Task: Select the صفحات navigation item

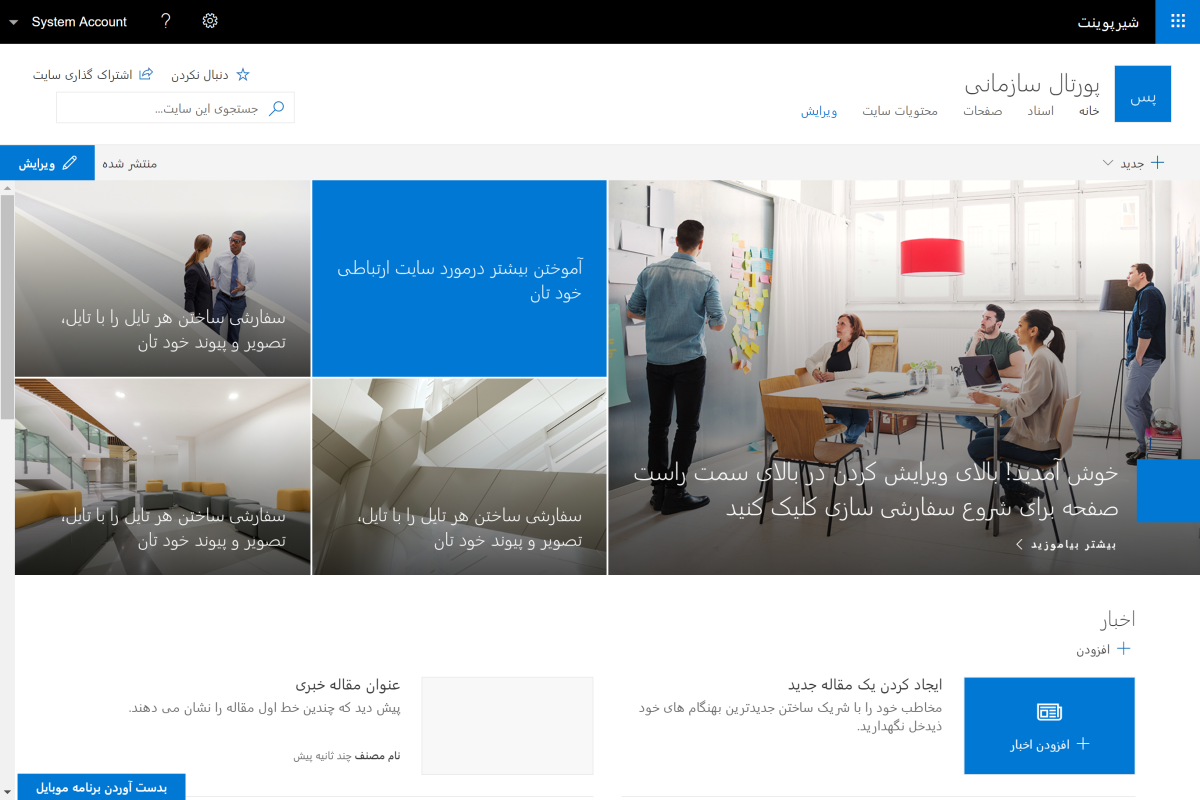Action: point(983,111)
